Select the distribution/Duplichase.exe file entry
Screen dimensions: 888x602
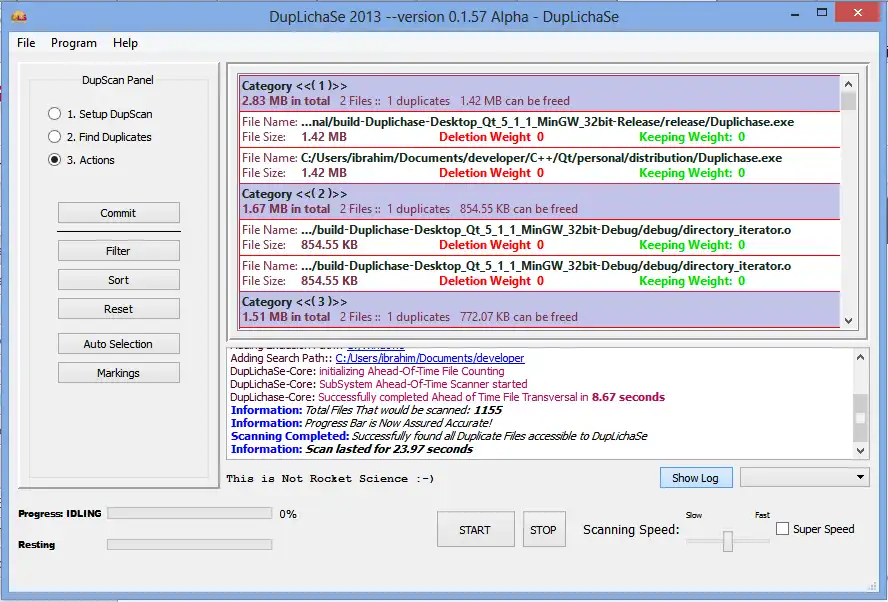pos(539,165)
